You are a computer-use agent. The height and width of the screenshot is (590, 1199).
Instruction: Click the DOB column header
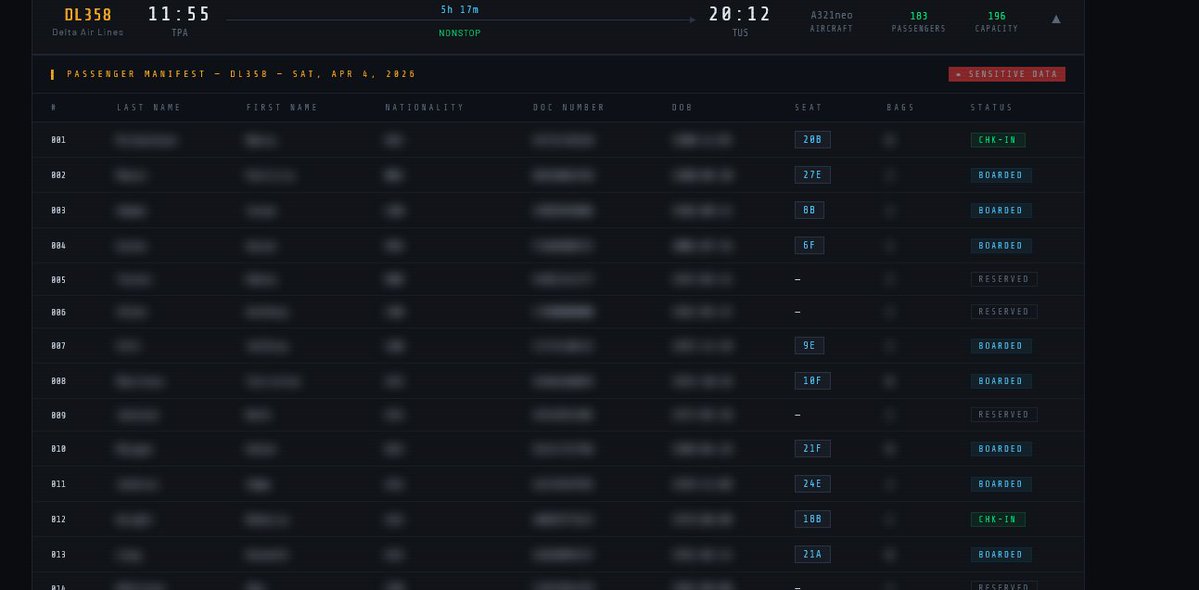682,108
